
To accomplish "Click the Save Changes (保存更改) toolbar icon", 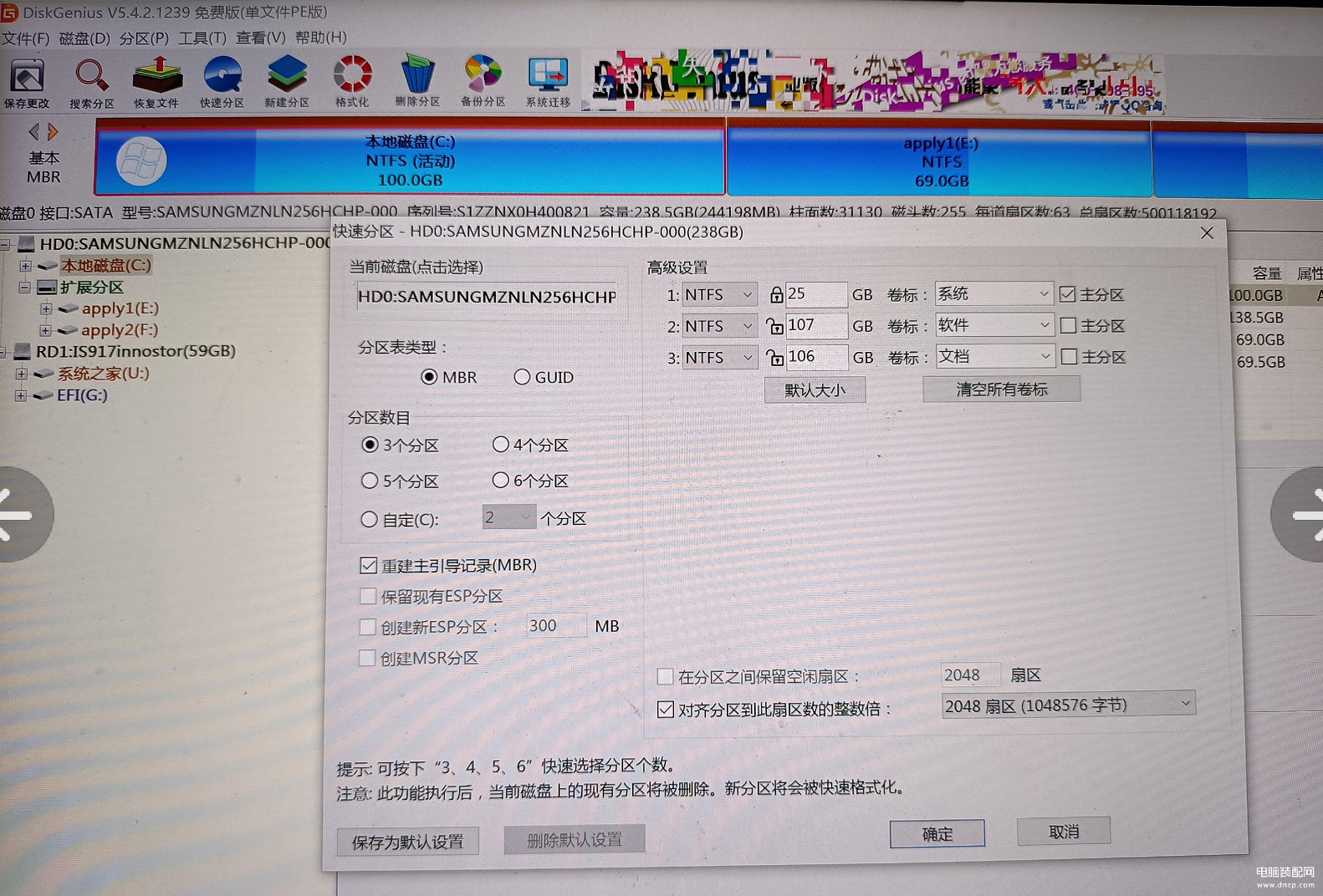I will [27, 84].
